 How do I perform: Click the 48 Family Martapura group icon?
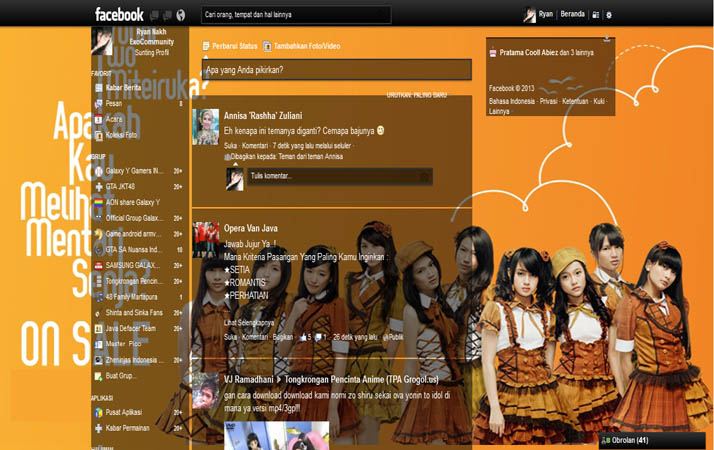(99, 297)
